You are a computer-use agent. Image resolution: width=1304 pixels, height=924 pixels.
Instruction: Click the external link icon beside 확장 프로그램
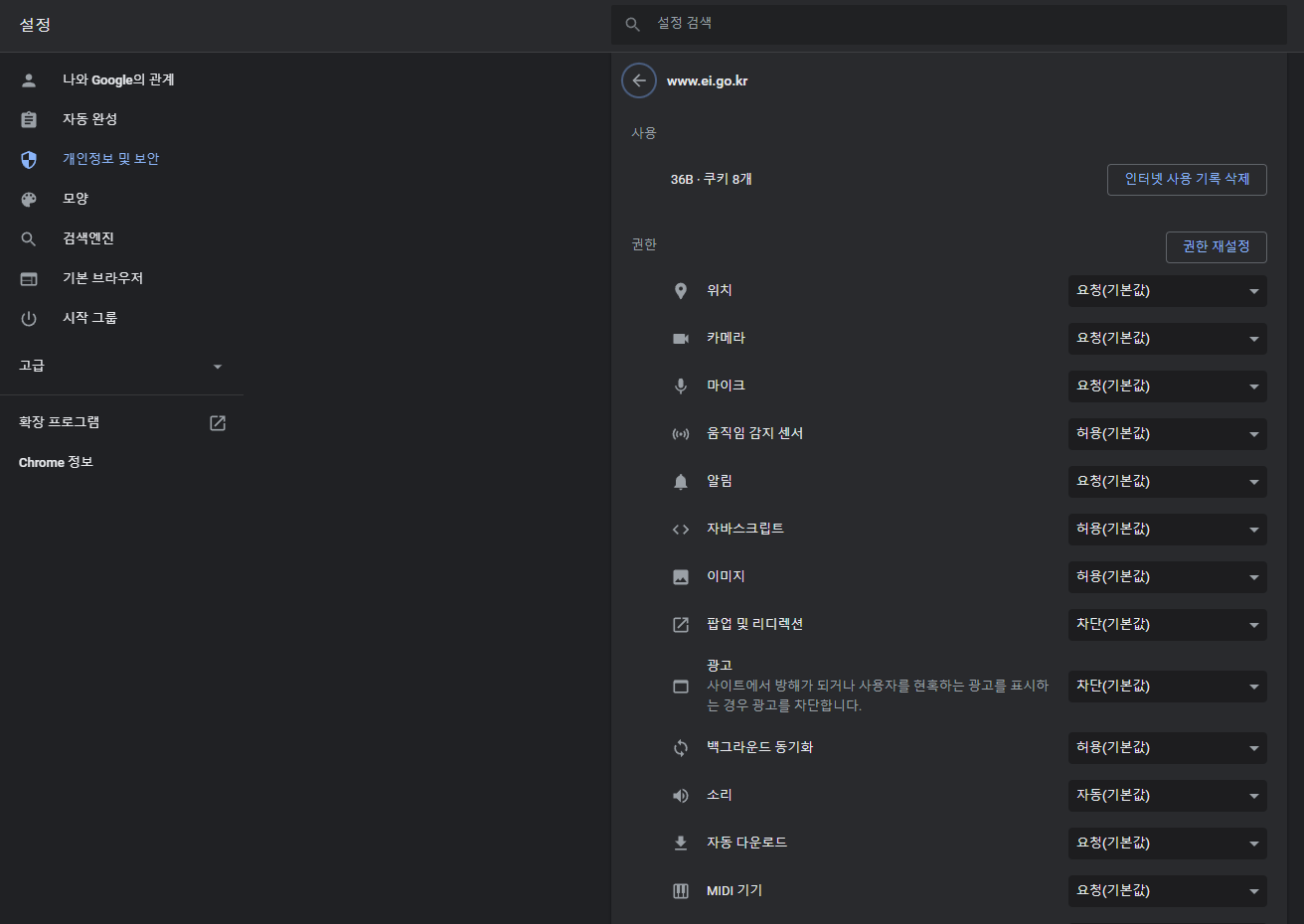218,423
